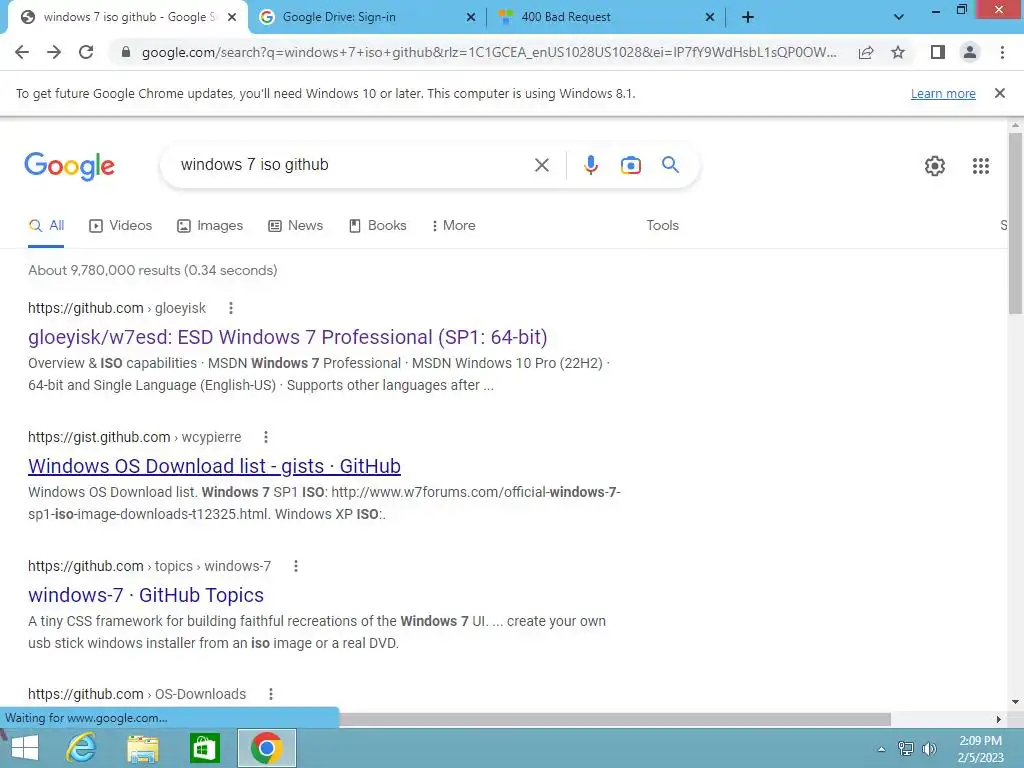
Task: Go forward using the browser forward arrow
Action: click(54, 52)
